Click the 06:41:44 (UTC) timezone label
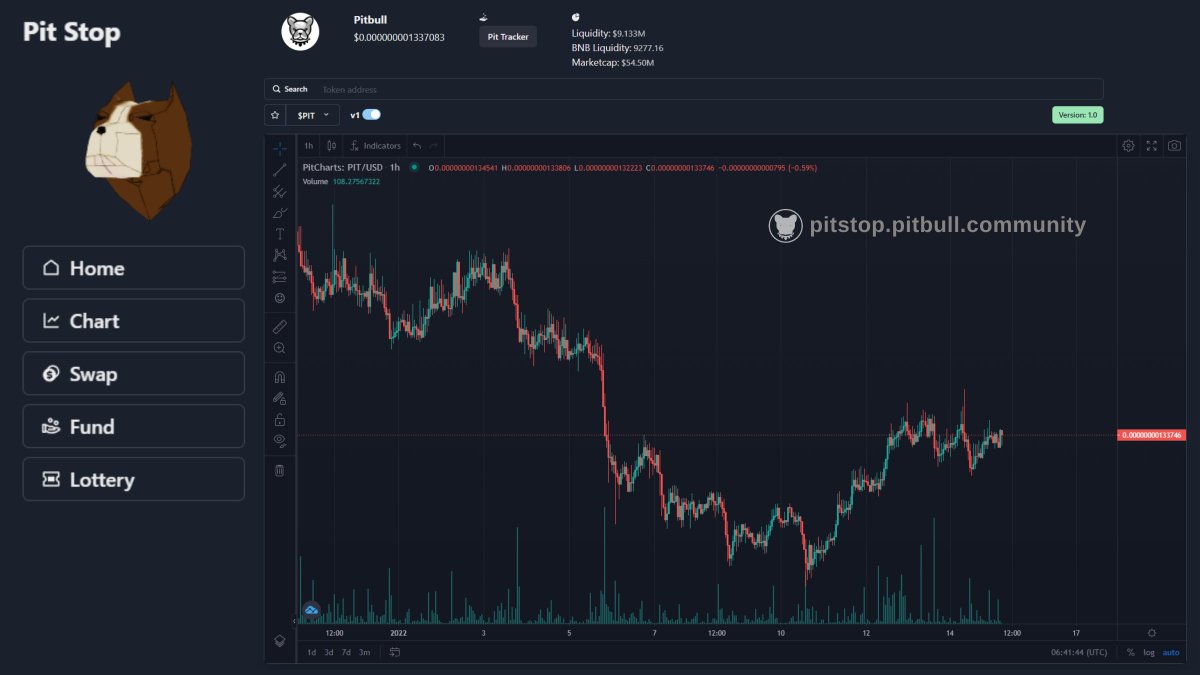 1079,652
